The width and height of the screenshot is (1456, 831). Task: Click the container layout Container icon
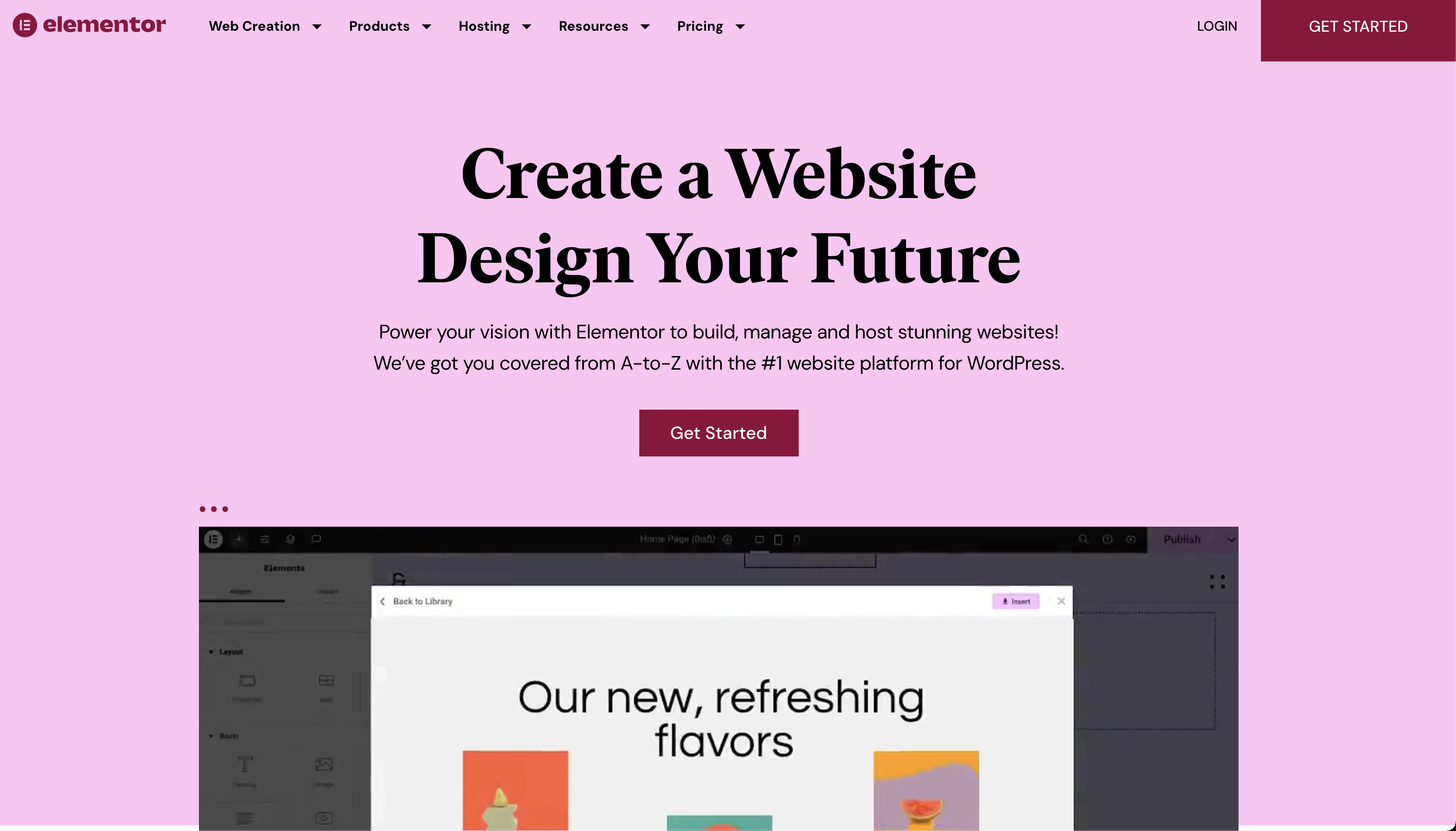(x=247, y=681)
